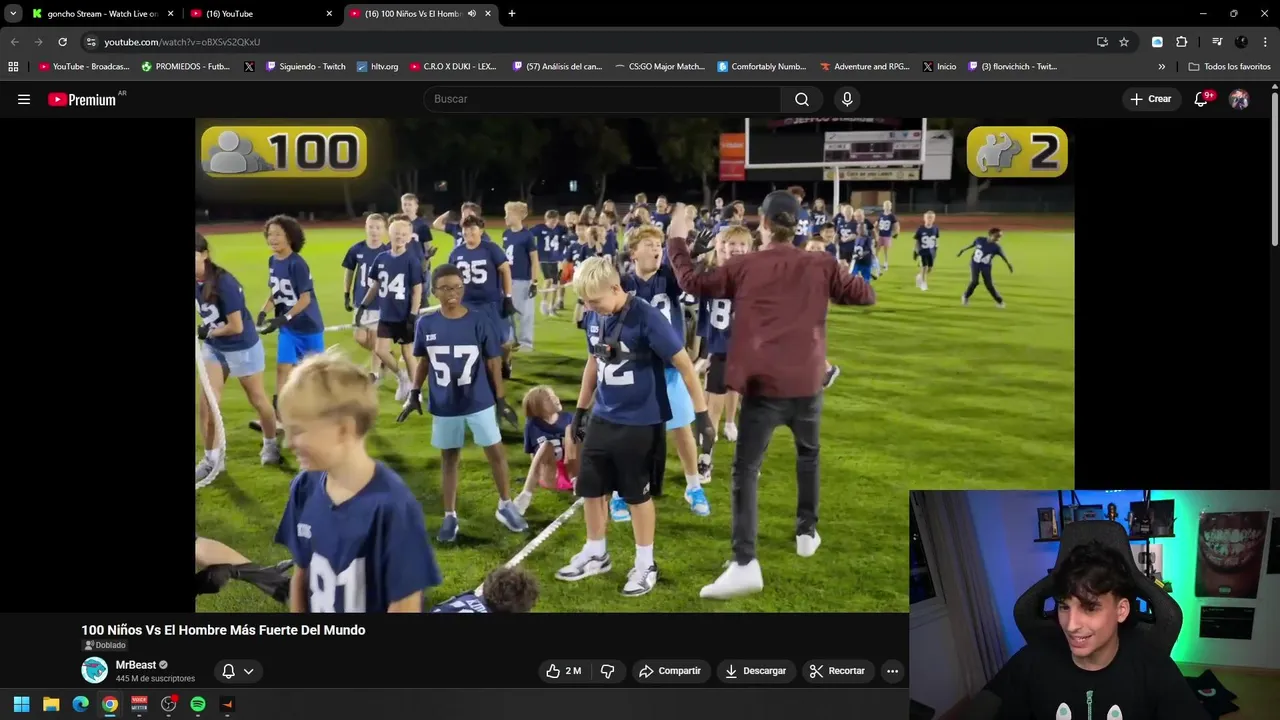Click the Crear button

[1150, 99]
